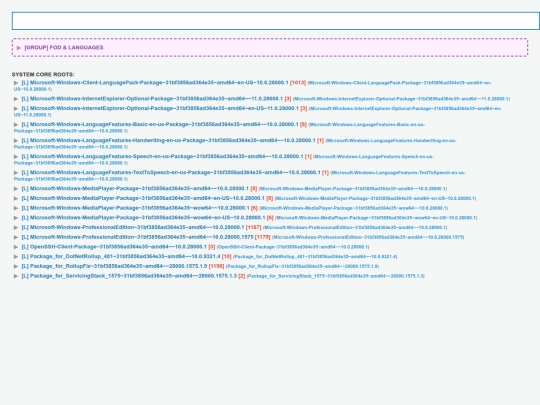This screenshot has height=405, width=540.
Task: Expand InternetExplorer-Optional-Package en-US row arrow
Action: pyautogui.click(x=16, y=108)
